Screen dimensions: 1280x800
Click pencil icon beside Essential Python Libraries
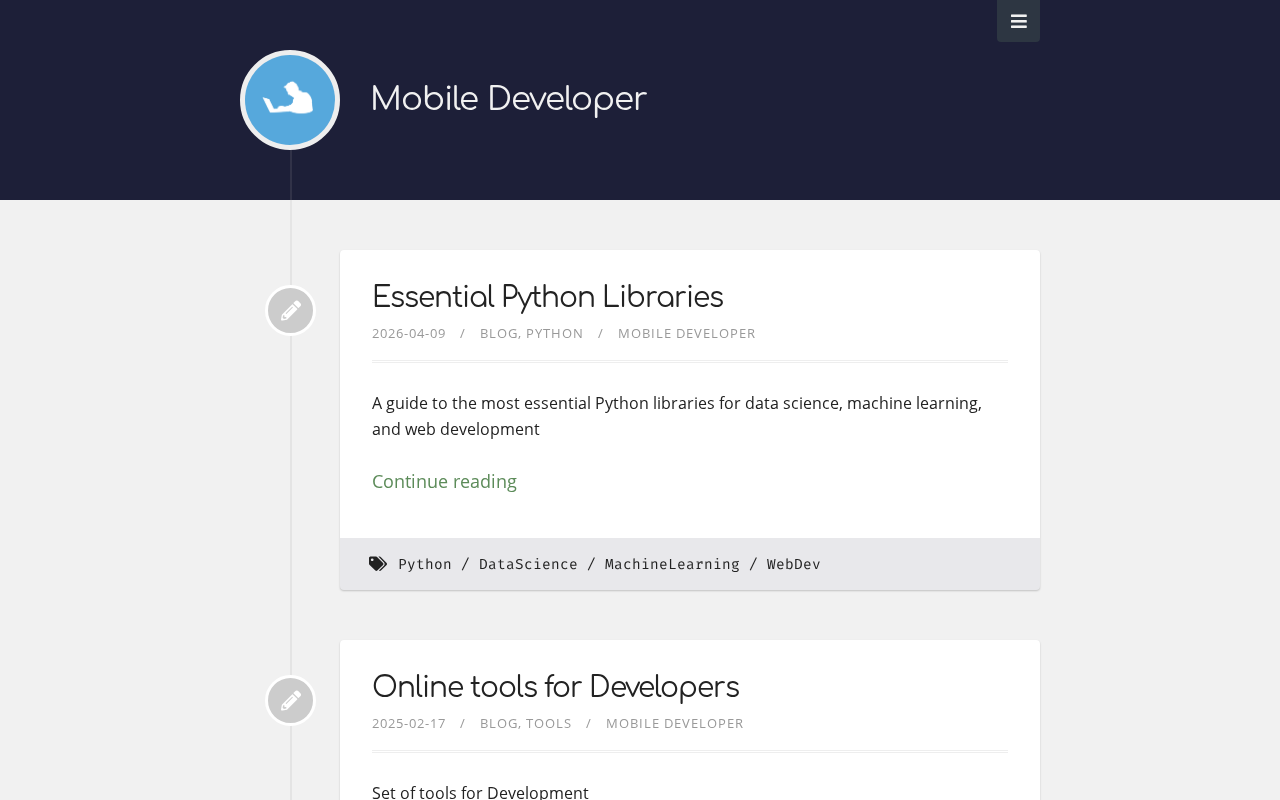coord(290,311)
